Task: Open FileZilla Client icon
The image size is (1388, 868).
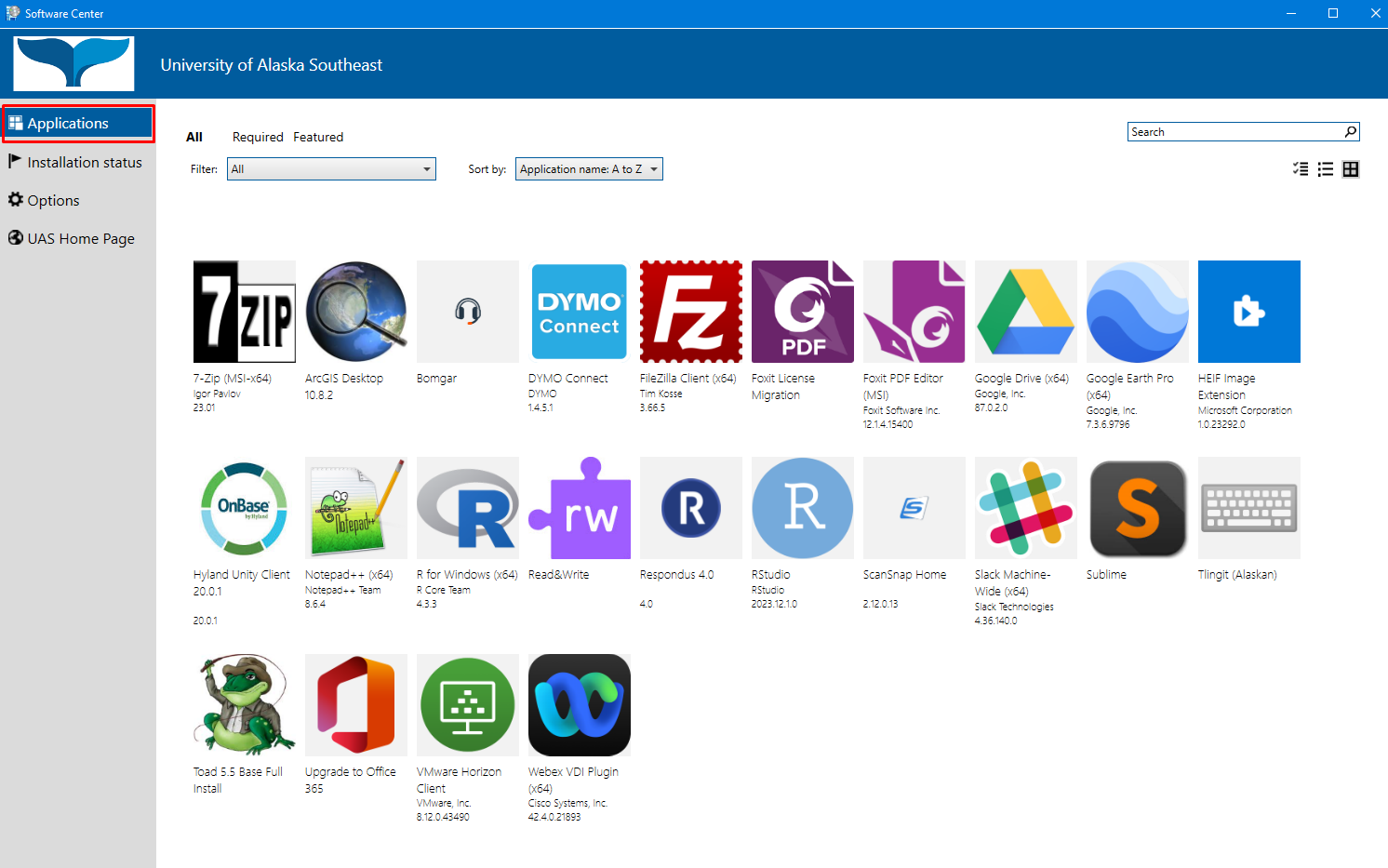Action: pyautogui.click(x=691, y=312)
